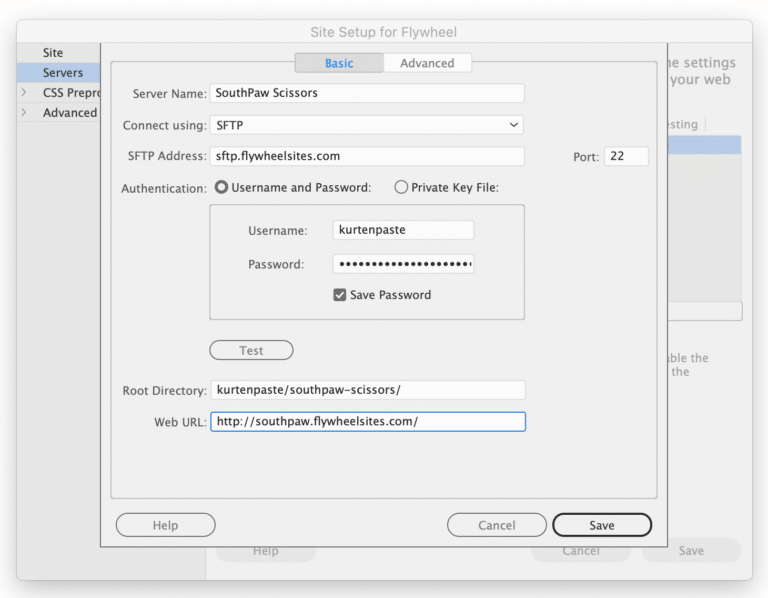
Task: Uncheck the Save Password checkbox
Action: coord(340,295)
